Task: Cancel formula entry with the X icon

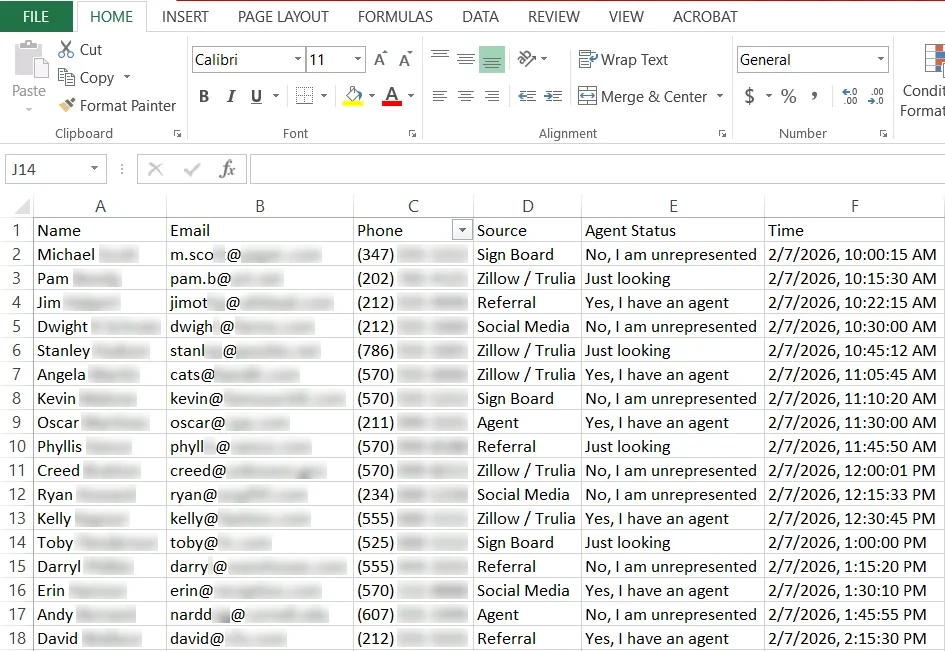Action: (x=155, y=169)
